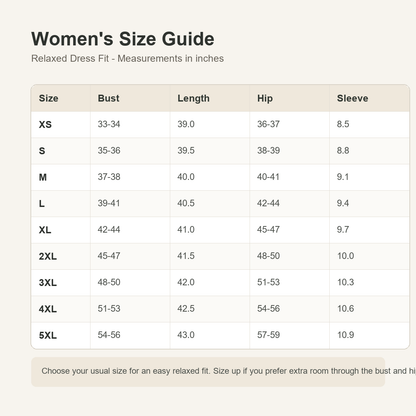Select the S size row label
This screenshot has height=416, width=416.
coord(42,151)
